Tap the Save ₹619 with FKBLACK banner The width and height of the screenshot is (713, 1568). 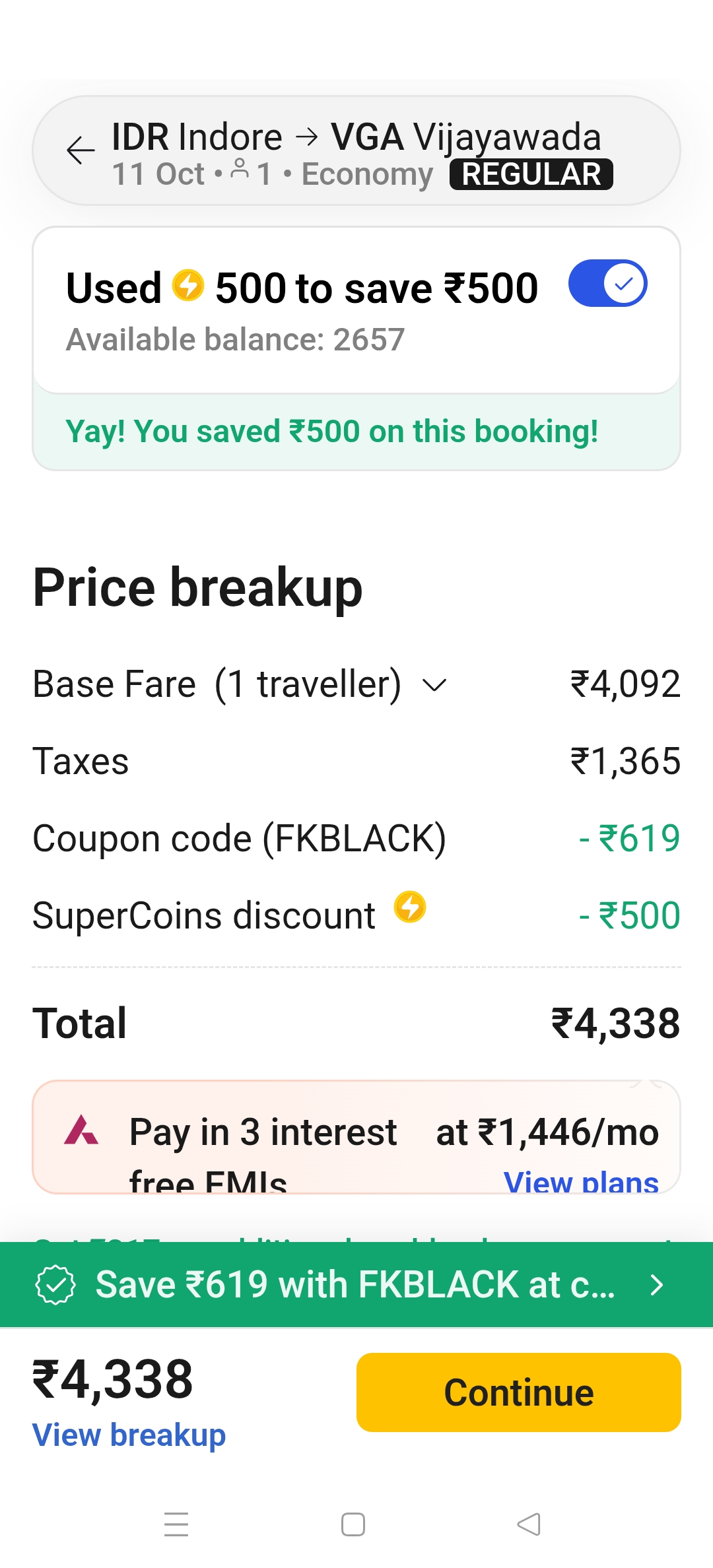click(x=355, y=1284)
